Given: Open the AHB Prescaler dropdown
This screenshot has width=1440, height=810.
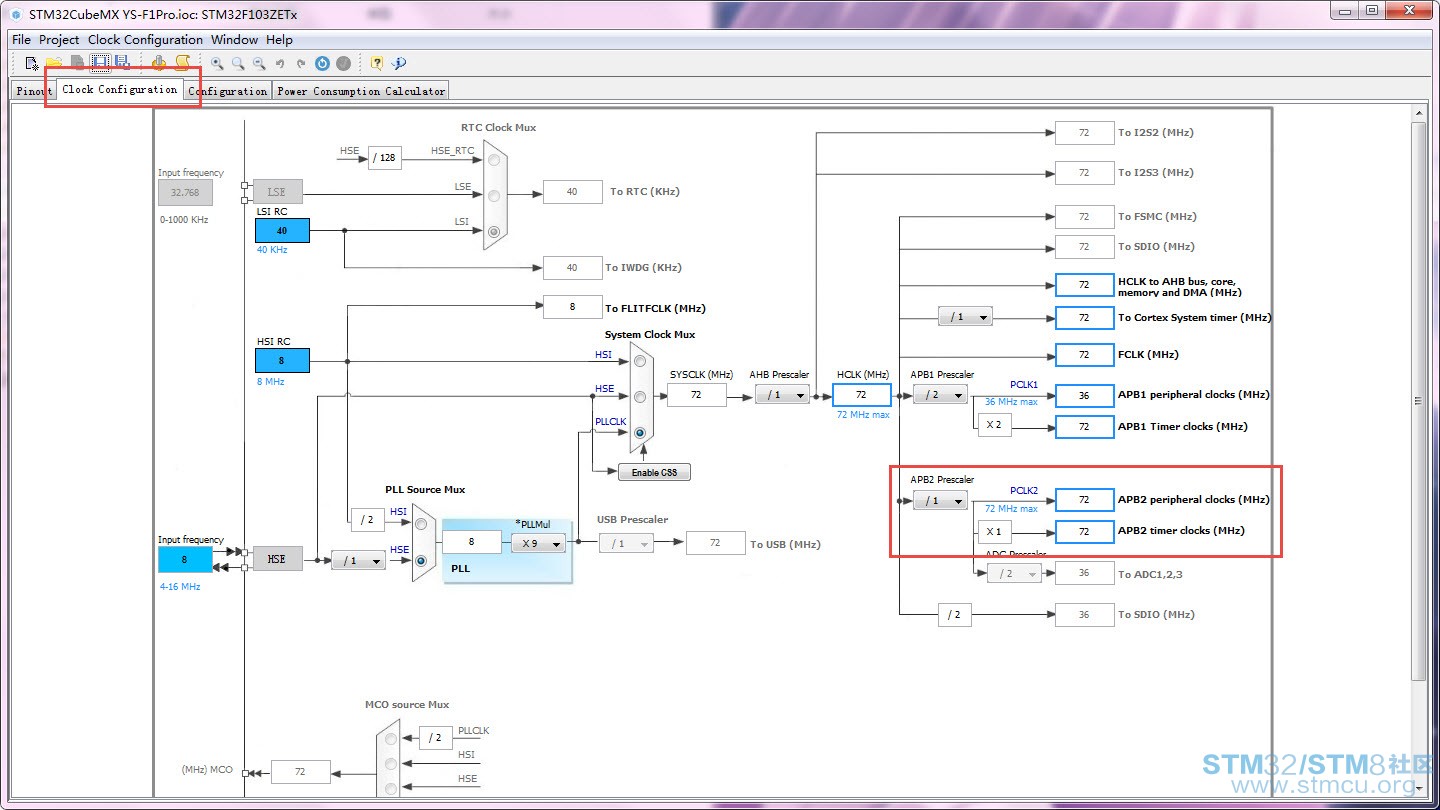Looking at the screenshot, I should click(x=782, y=395).
